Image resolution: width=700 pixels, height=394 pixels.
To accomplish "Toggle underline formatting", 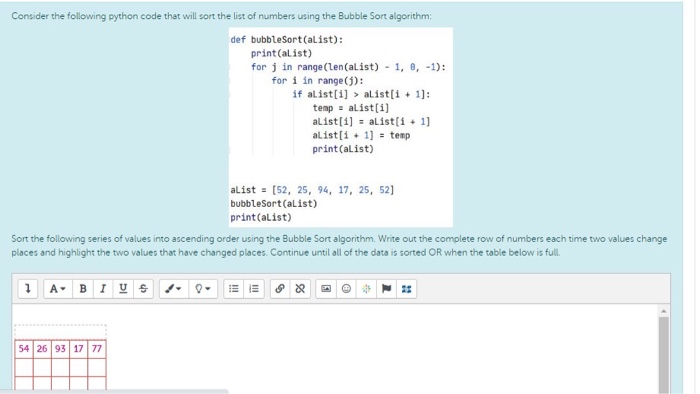I will click(123, 289).
